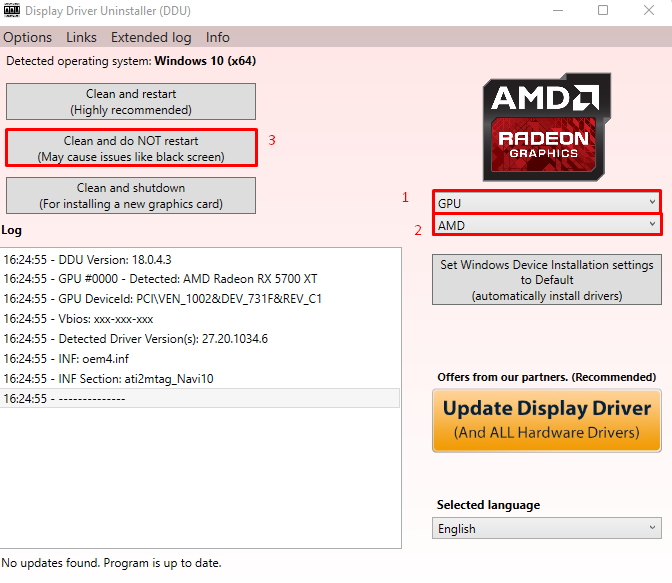Open the Info menu
The image size is (672, 583).
218,37
